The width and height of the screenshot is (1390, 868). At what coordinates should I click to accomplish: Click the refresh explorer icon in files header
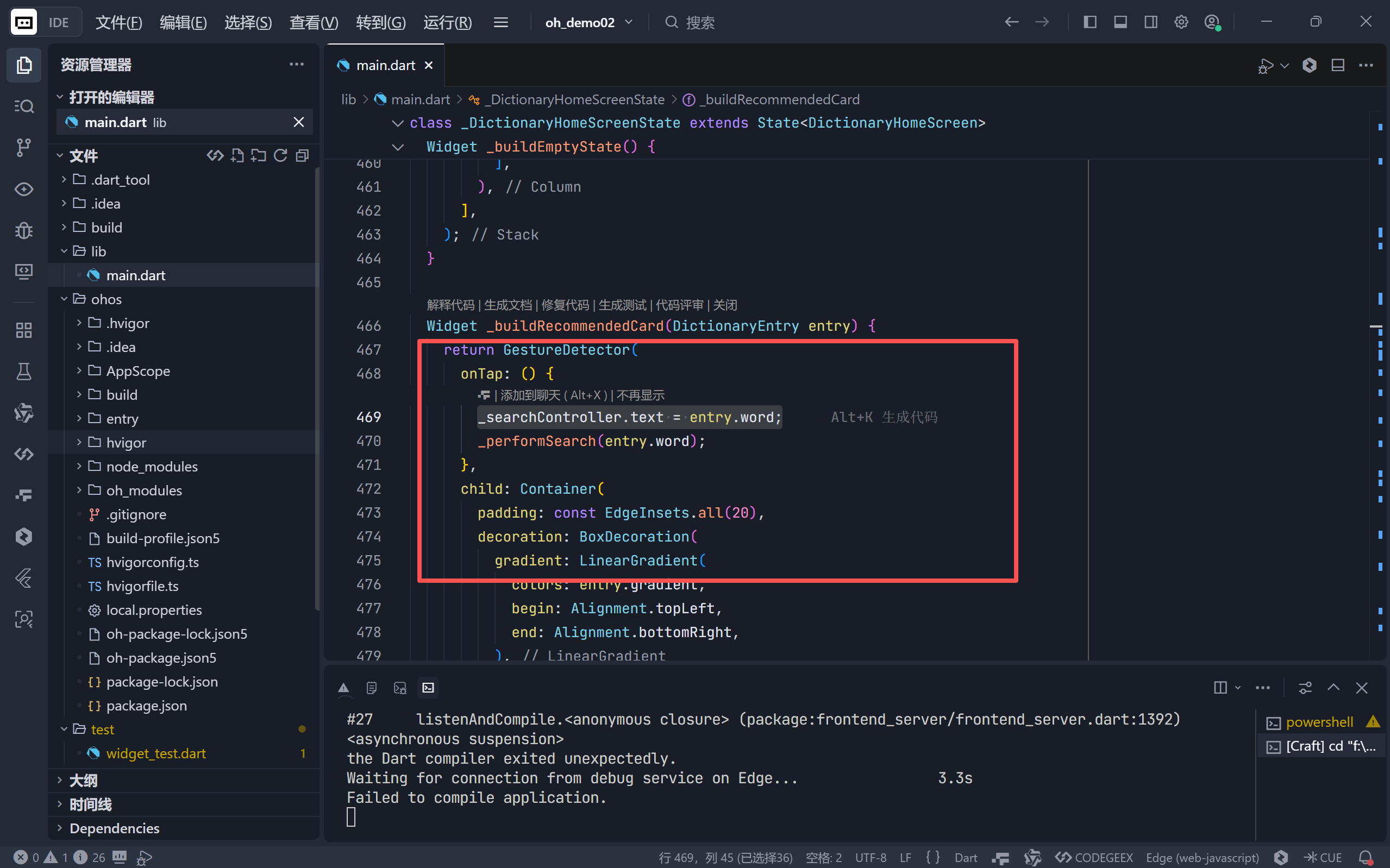[280, 155]
